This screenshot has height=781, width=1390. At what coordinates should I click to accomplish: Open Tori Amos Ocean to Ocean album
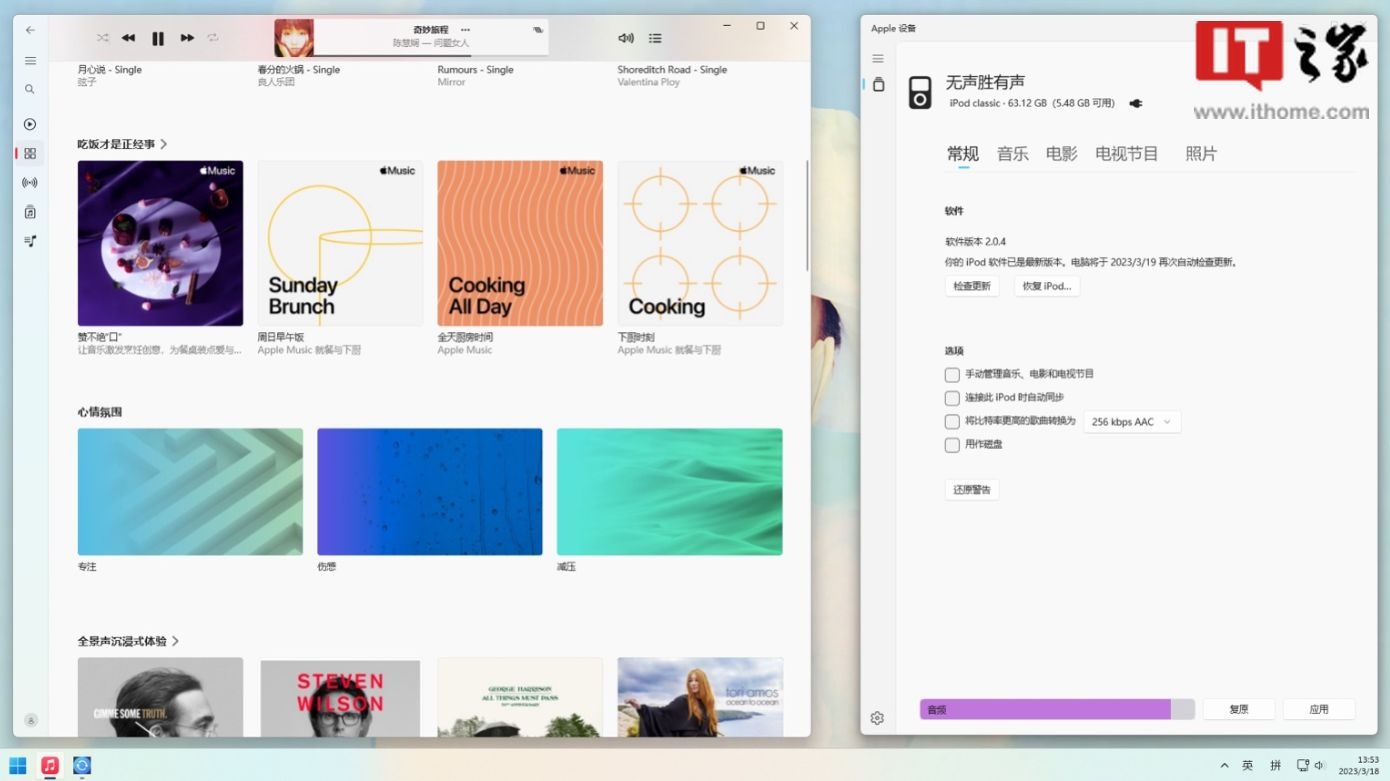(700, 697)
